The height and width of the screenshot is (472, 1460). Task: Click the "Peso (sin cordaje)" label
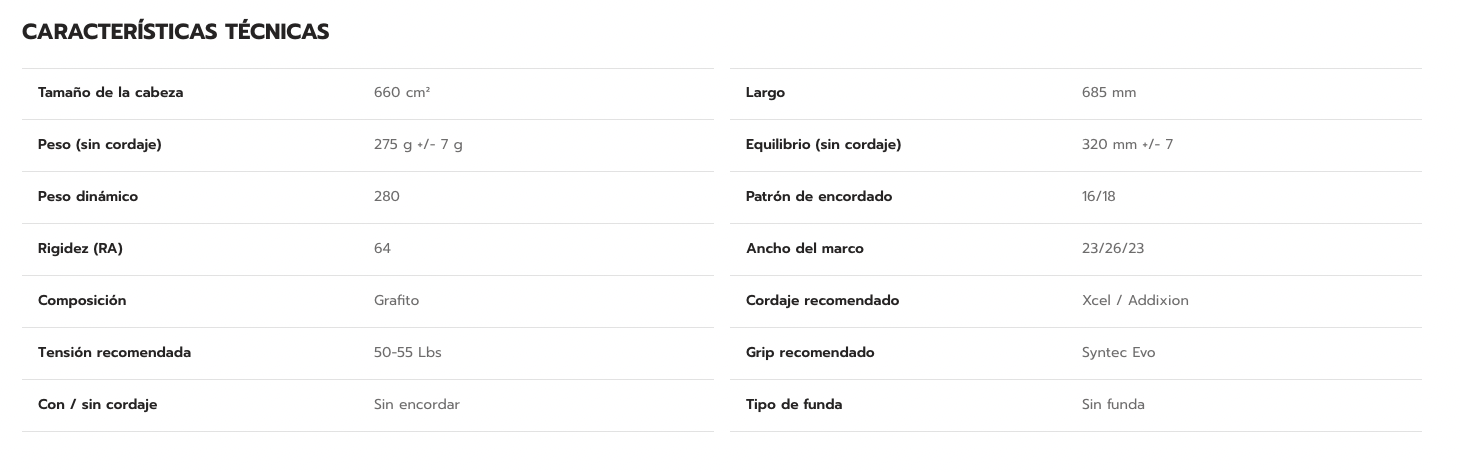point(99,145)
